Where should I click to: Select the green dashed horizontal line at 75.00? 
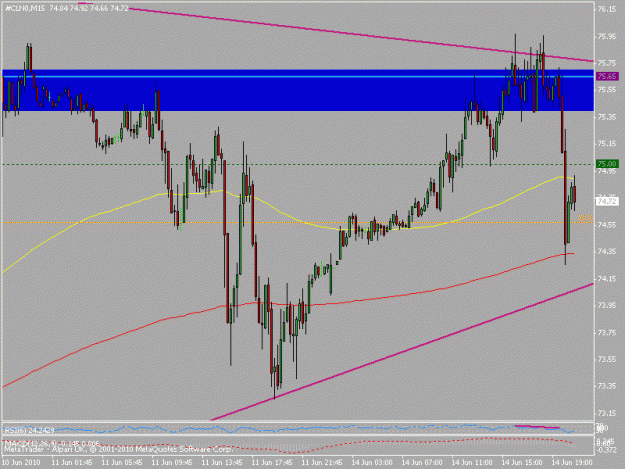(298, 164)
